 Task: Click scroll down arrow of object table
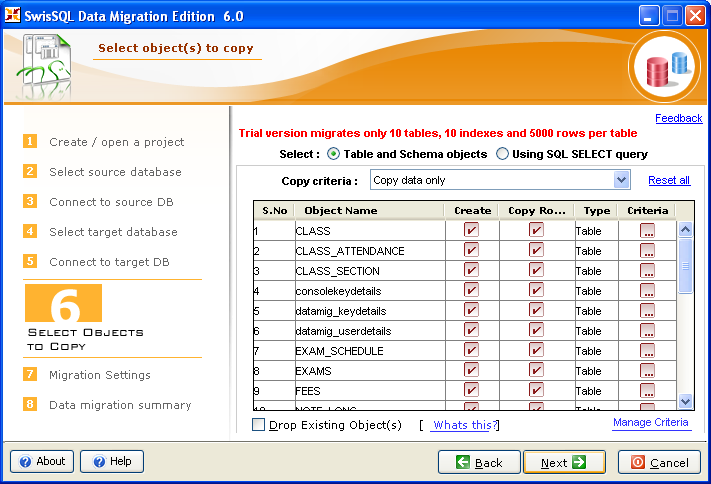tap(685, 401)
